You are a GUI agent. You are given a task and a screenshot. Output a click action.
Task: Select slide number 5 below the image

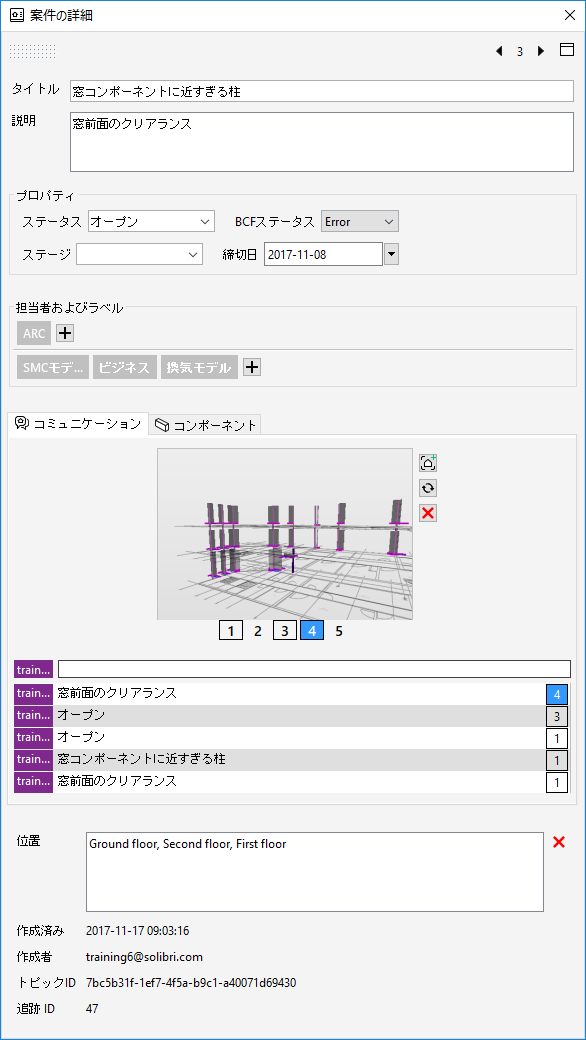pyautogui.click(x=339, y=631)
